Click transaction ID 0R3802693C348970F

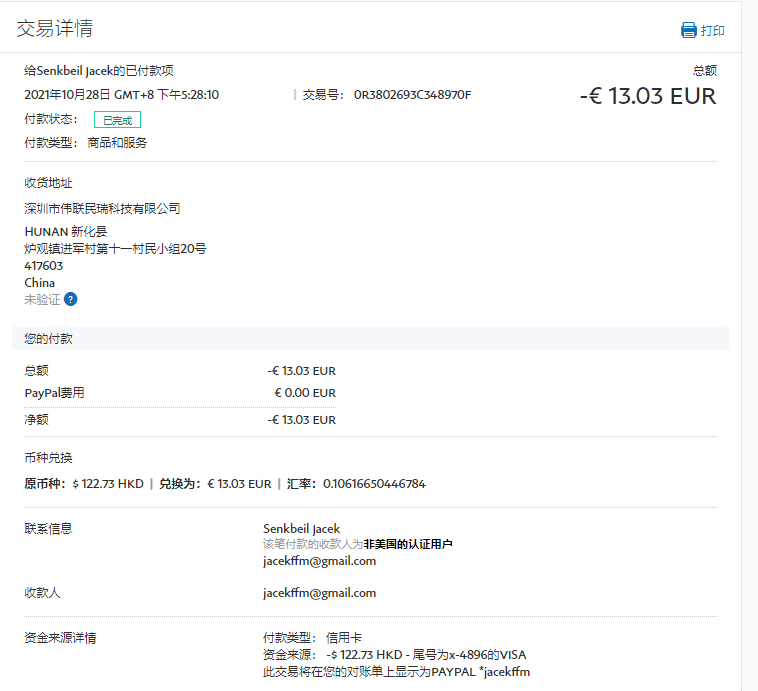pos(412,95)
